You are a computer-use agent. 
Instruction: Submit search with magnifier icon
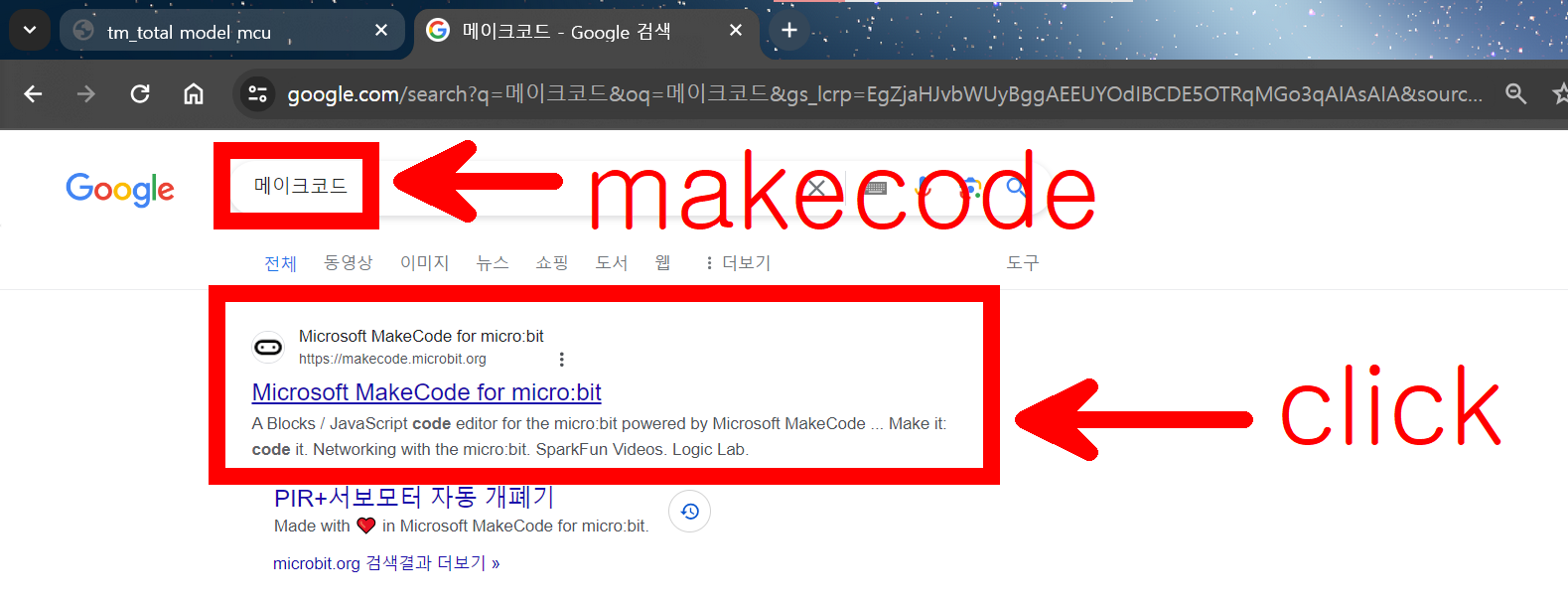[1016, 188]
